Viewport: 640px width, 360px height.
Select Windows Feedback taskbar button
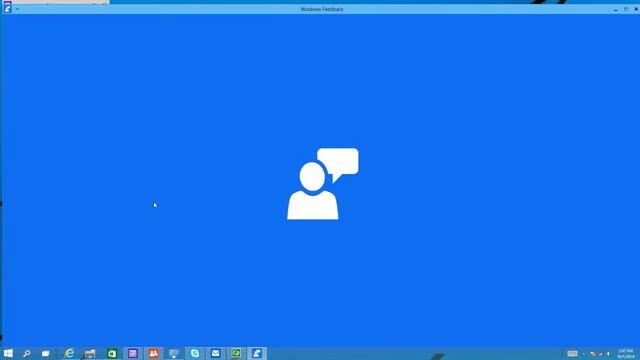pyautogui.click(x=257, y=353)
